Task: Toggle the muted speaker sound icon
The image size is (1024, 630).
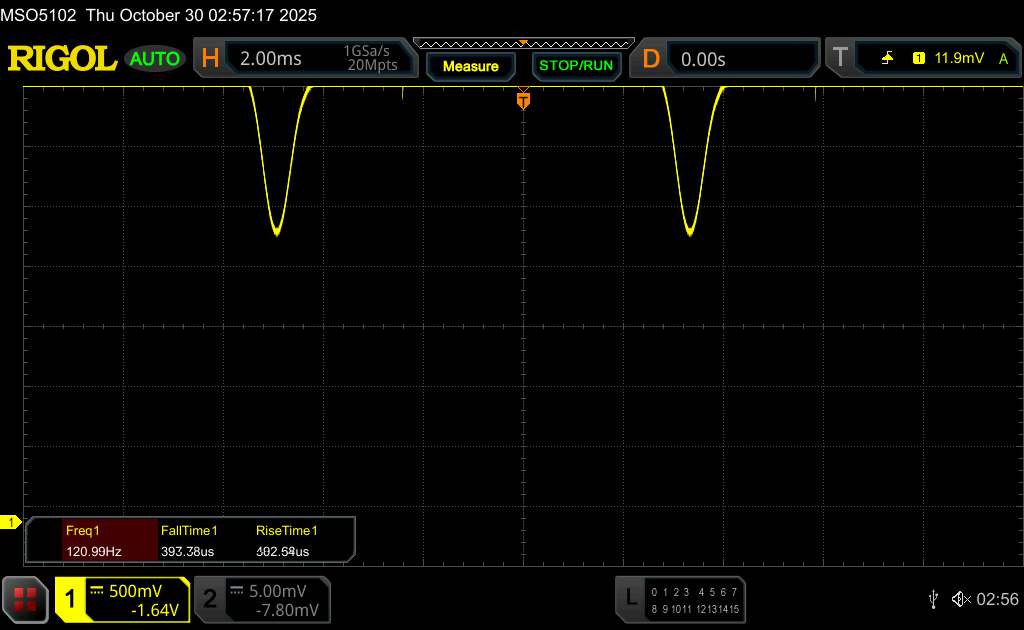Action: click(960, 598)
